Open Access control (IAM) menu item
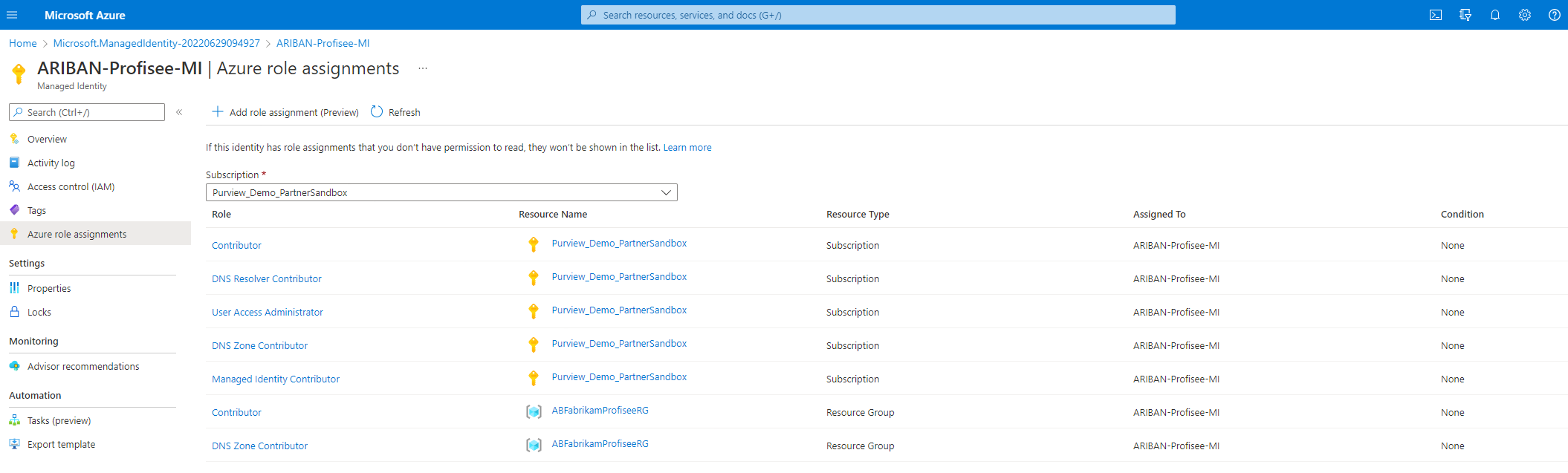 pyautogui.click(x=71, y=186)
